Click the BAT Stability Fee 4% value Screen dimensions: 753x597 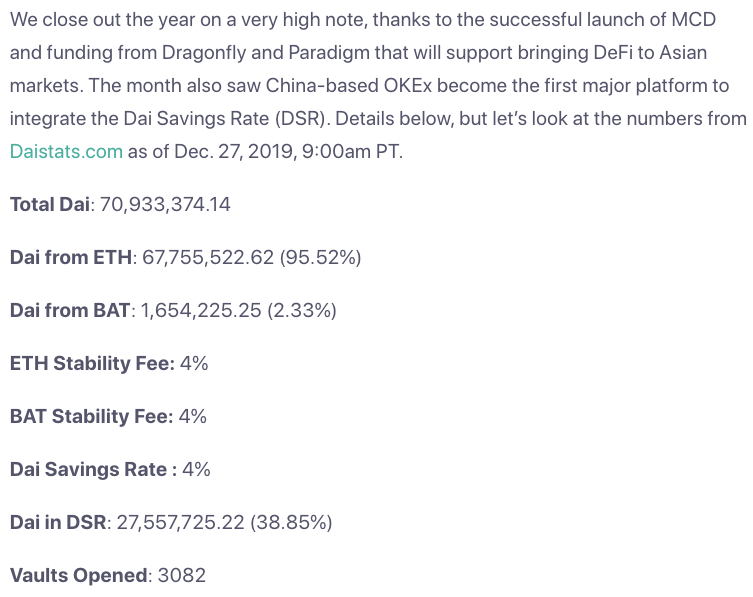tap(193, 416)
